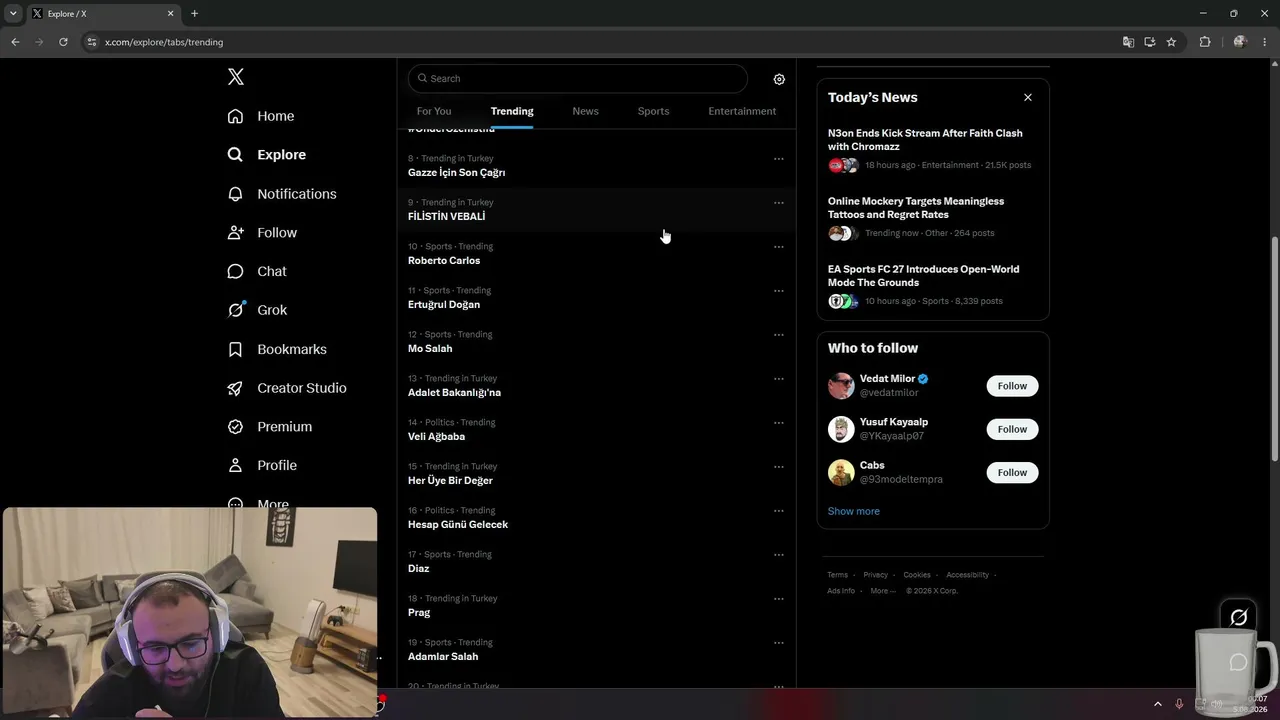Open more options for Ertuğrul Doğan trend

point(779,291)
